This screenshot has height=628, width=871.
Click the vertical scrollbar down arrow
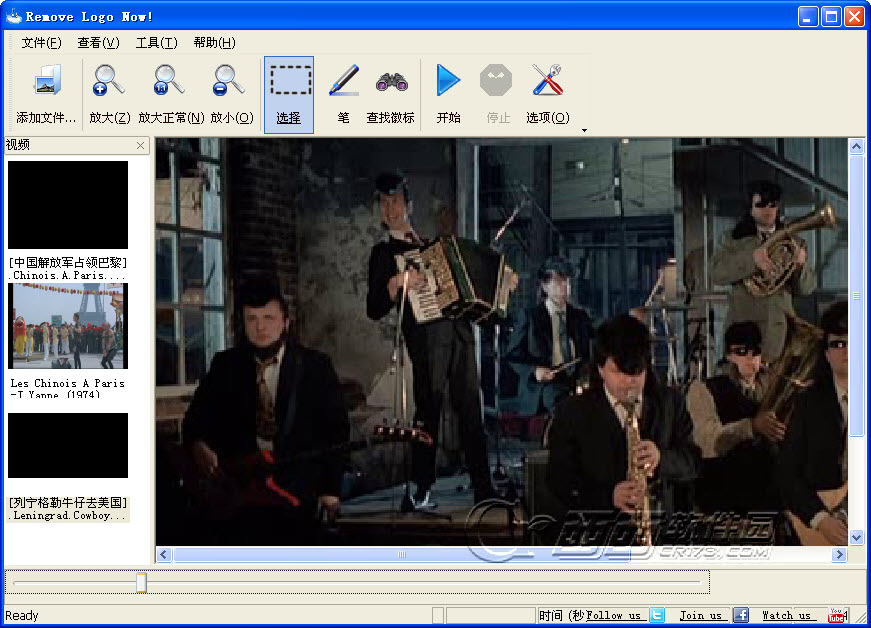(857, 537)
